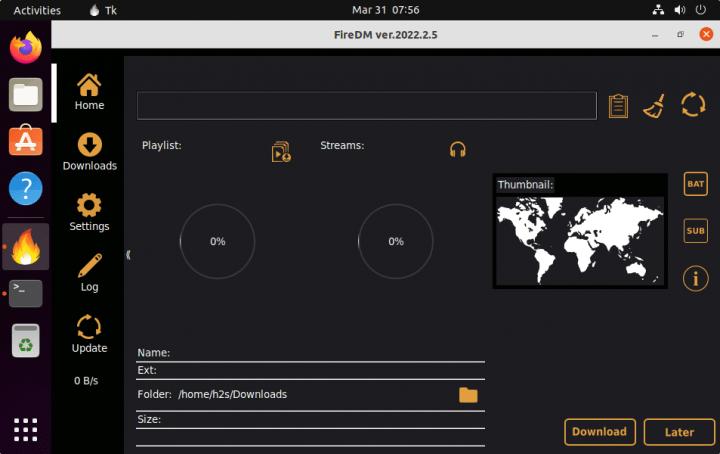The width and height of the screenshot is (720, 454).
Task: Open the Settings tab
Action: (89, 213)
